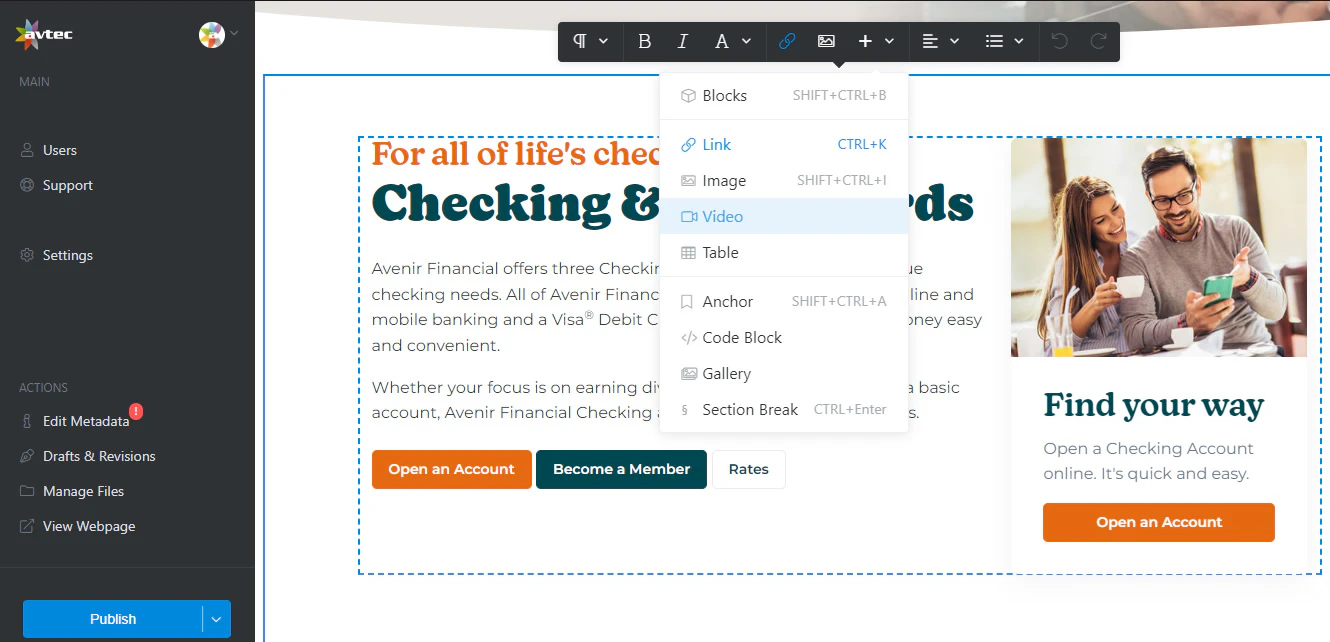Click the Bold formatting icon
This screenshot has height=642, width=1330.
[644, 41]
